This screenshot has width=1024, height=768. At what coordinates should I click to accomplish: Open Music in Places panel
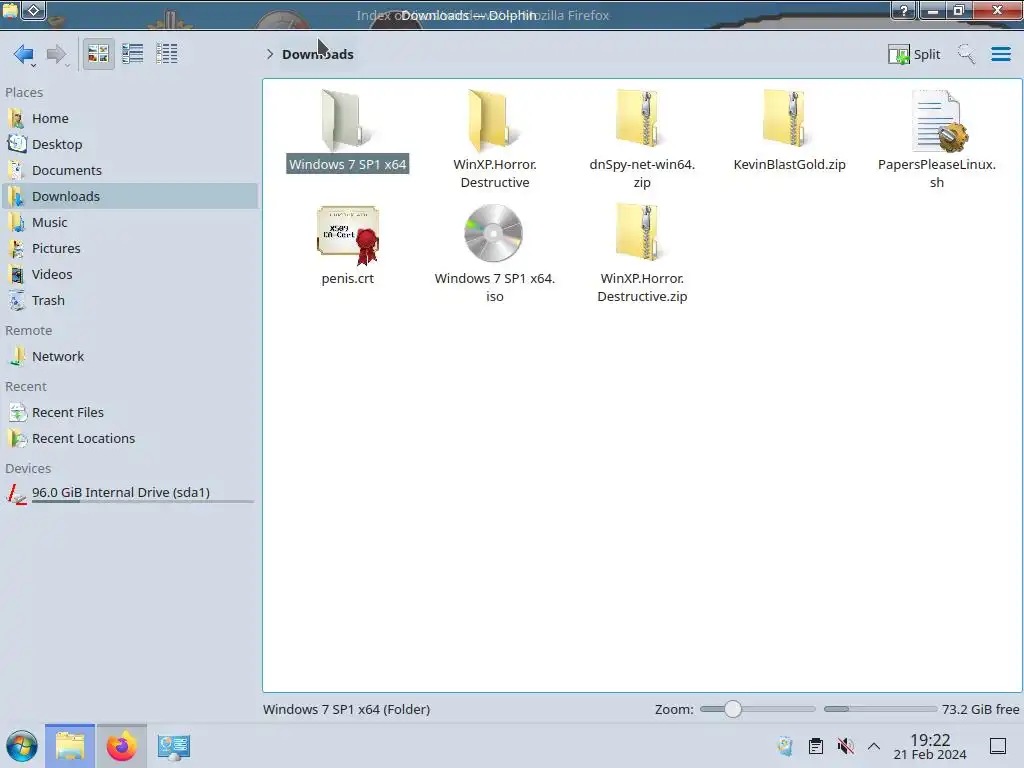tap(129, 223)
